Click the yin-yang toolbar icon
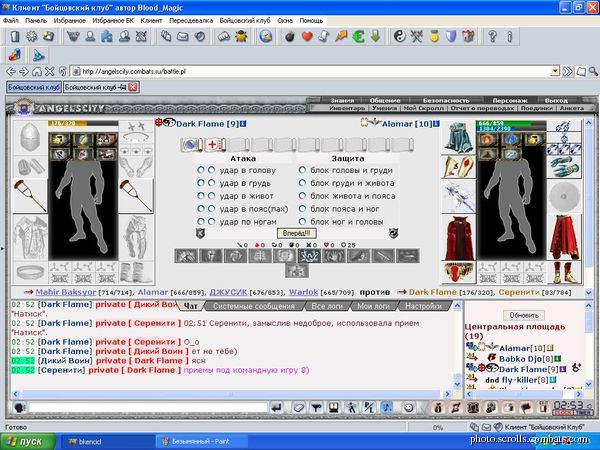Screen dimensions: 600x450 (x=399, y=36)
